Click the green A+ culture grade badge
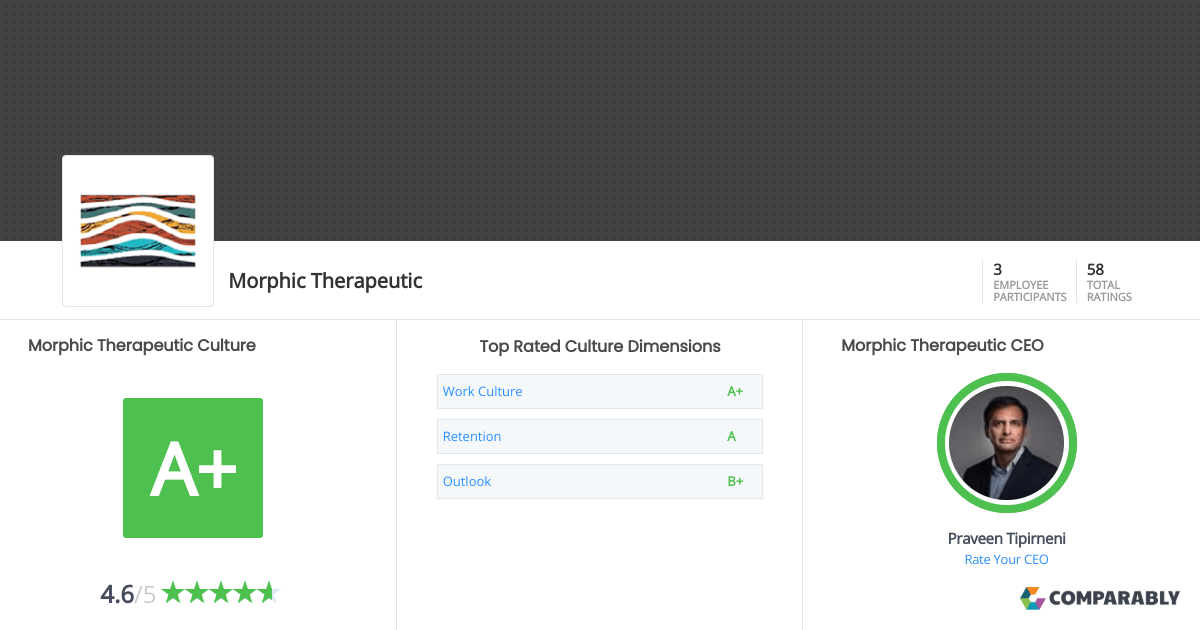 (193, 468)
